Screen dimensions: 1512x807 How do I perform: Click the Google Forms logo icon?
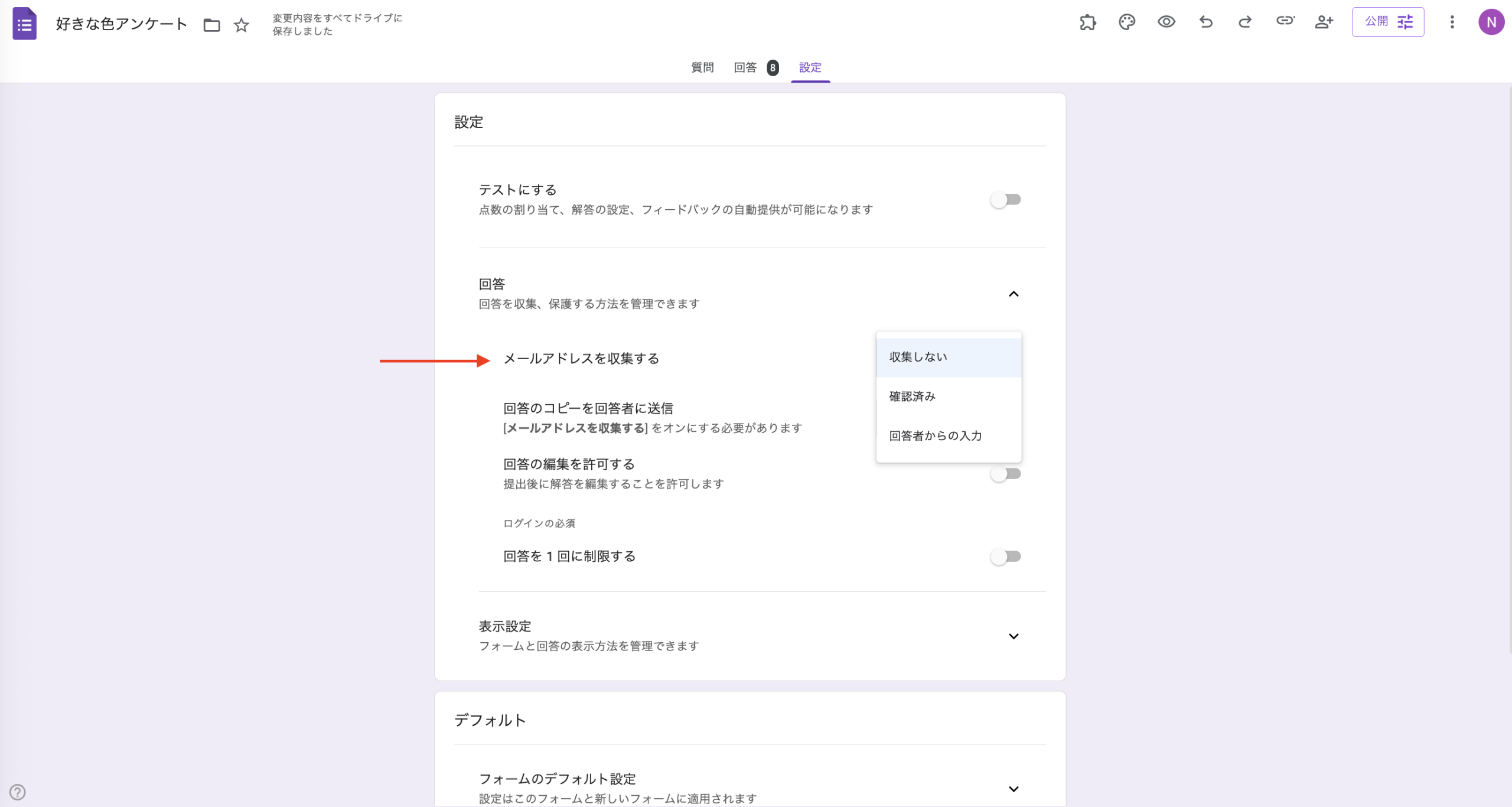[24, 24]
